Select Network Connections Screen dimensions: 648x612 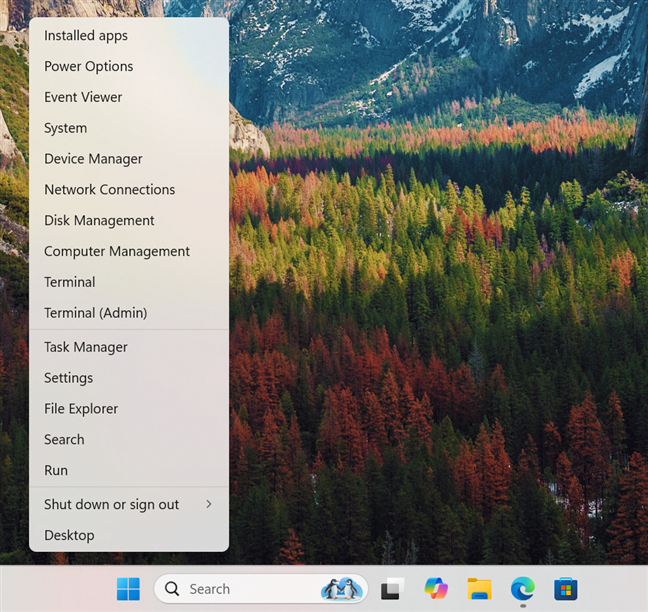(129, 190)
